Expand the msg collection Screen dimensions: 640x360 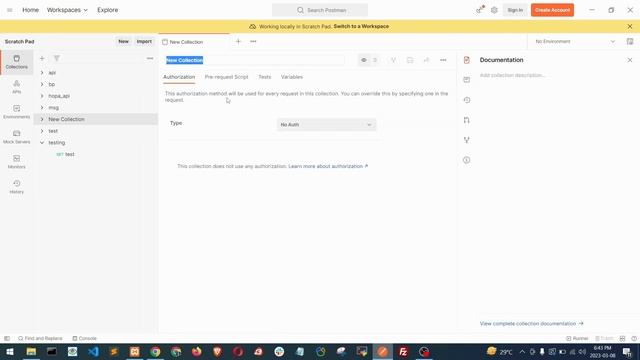(42, 107)
